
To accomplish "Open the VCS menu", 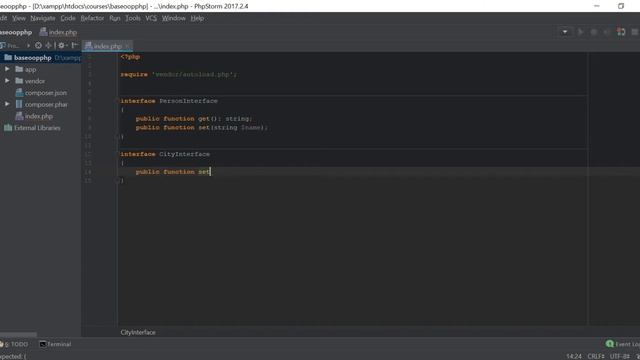I will tap(151, 18).
